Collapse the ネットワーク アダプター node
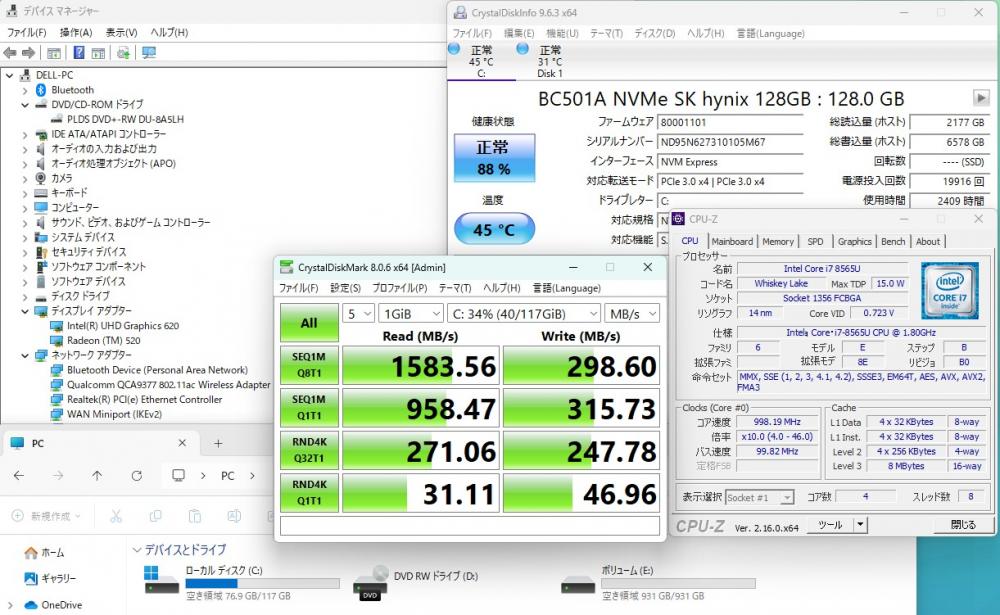1000x615 pixels. pos(25,355)
